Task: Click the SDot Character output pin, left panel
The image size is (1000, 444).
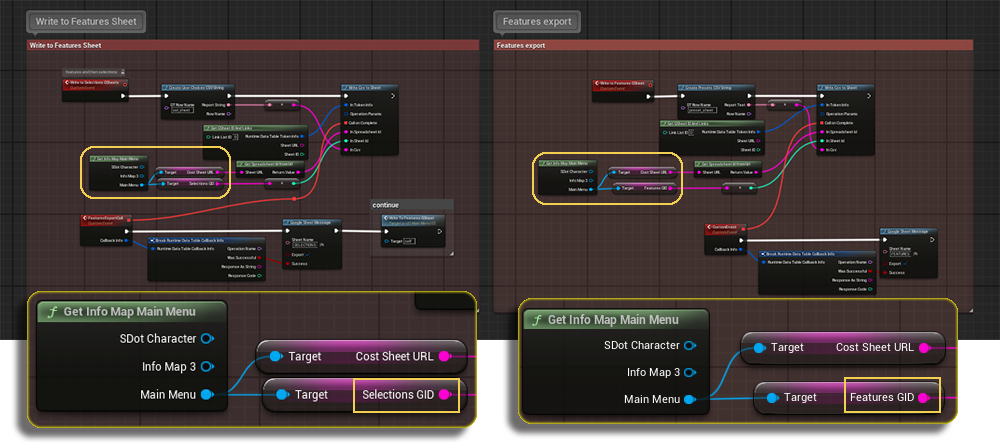Action: (x=206, y=338)
